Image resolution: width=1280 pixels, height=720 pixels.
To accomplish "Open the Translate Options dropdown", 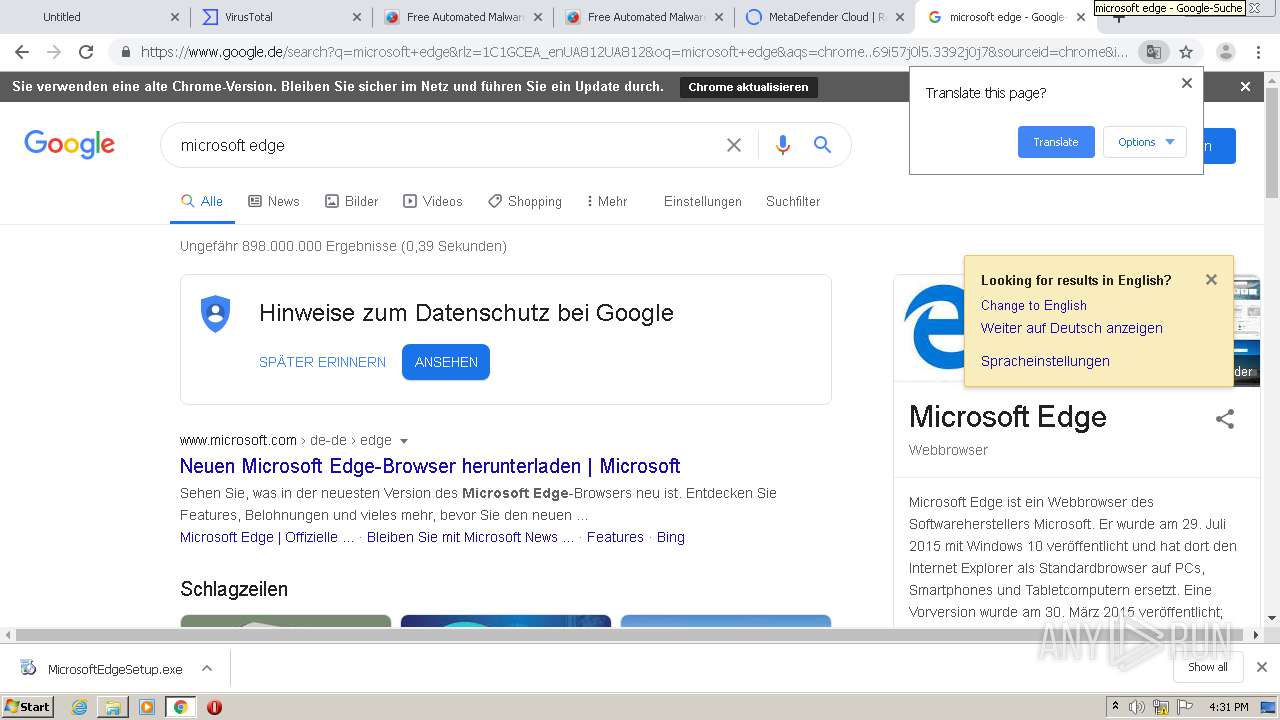I will tap(1145, 142).
